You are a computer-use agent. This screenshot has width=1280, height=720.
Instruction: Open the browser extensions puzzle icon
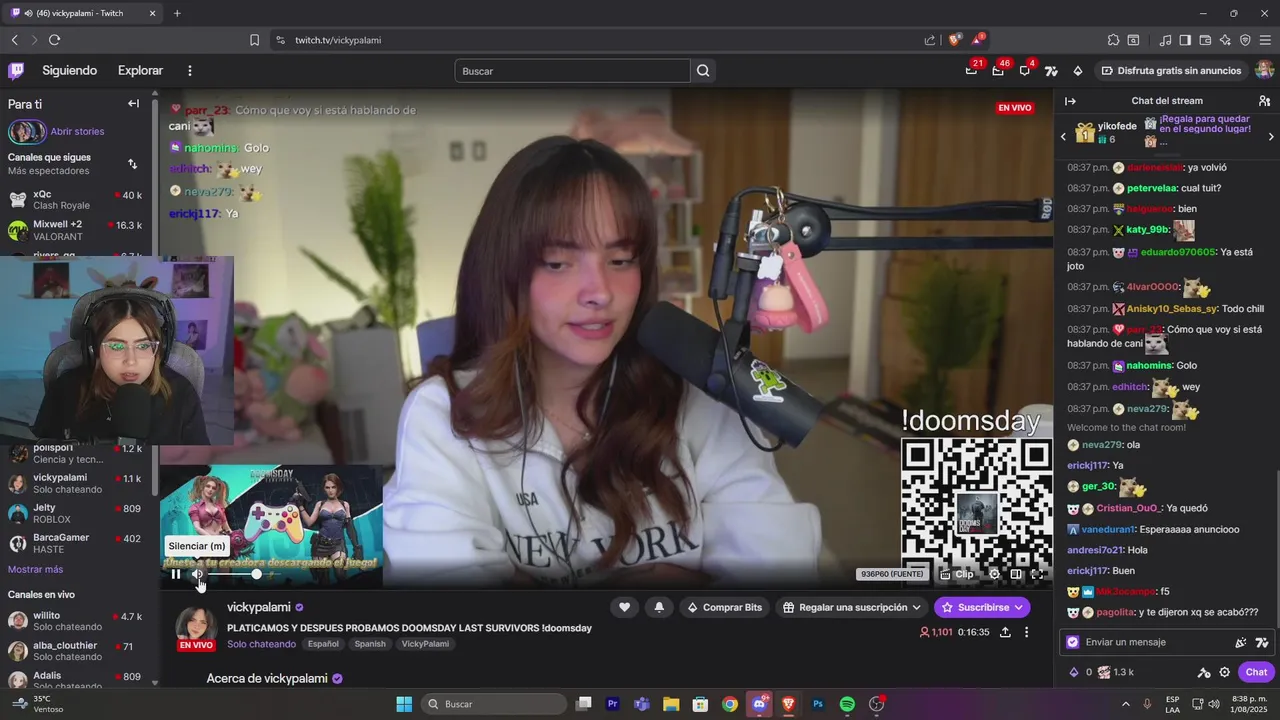(1113, 40)
